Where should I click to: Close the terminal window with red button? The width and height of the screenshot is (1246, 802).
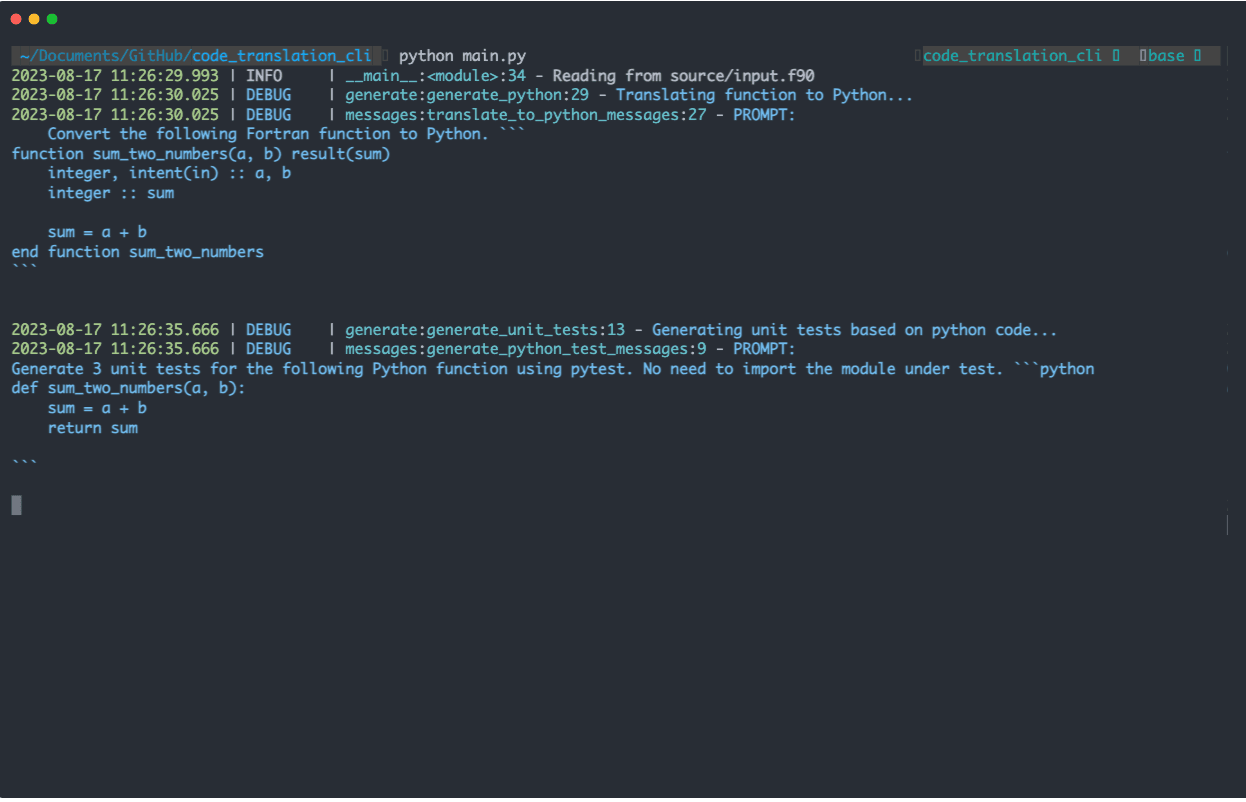[16, 19]
